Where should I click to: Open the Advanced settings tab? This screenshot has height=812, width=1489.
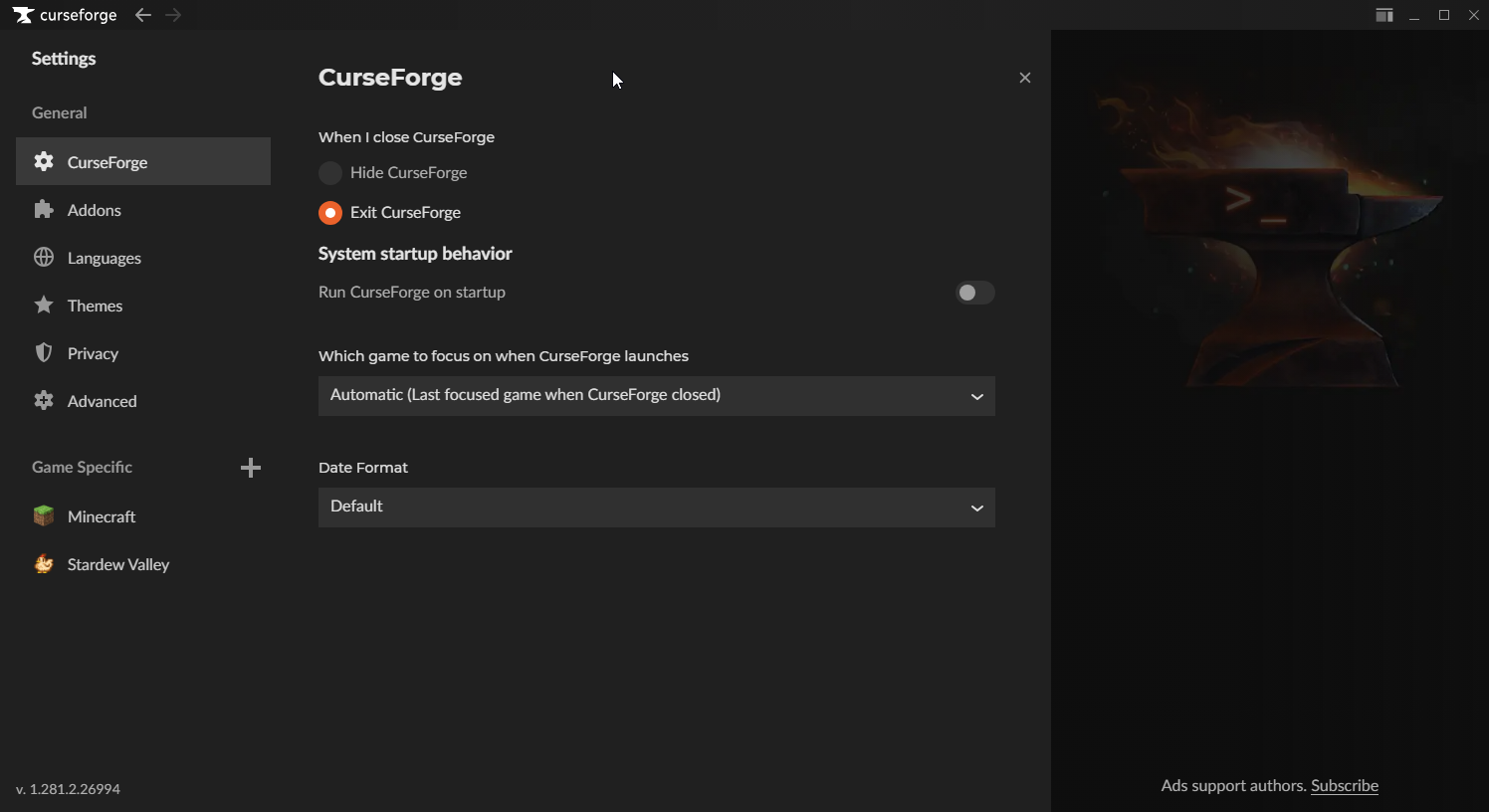[143, 400]
